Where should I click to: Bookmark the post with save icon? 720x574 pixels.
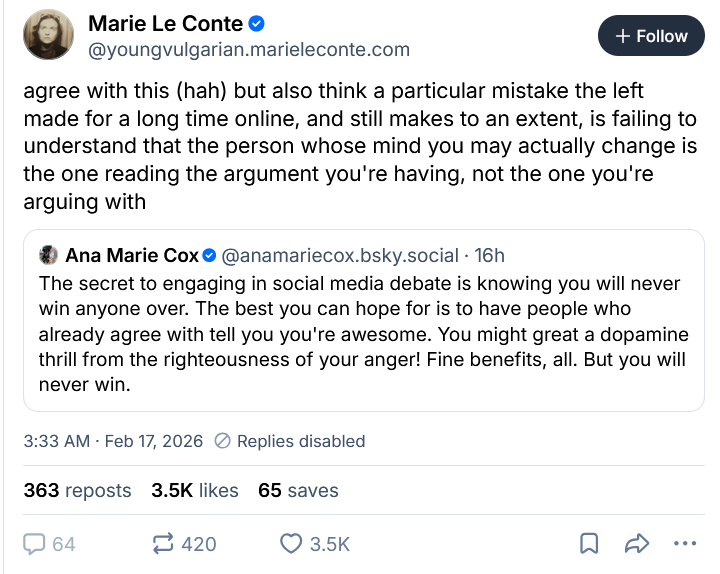(x=590, y=544)
